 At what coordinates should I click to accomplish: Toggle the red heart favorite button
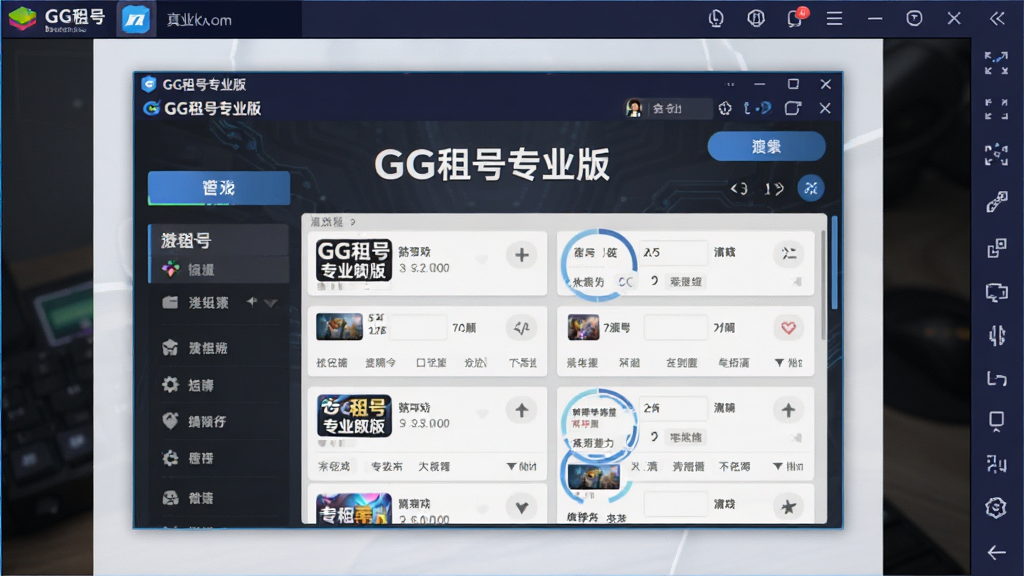tap(788, 328)
